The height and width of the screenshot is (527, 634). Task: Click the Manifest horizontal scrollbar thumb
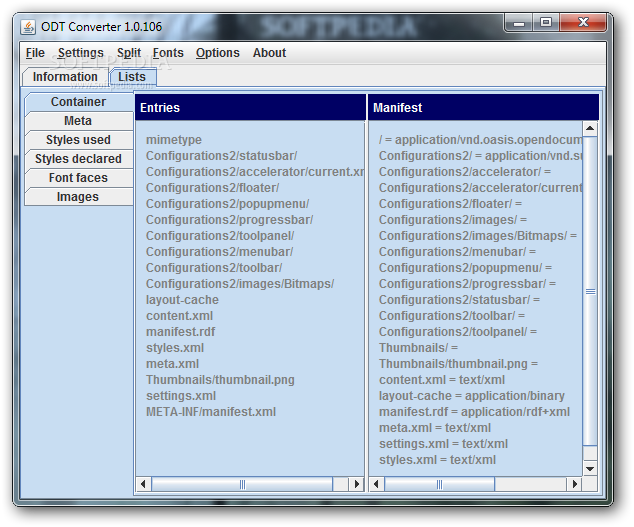440,484
